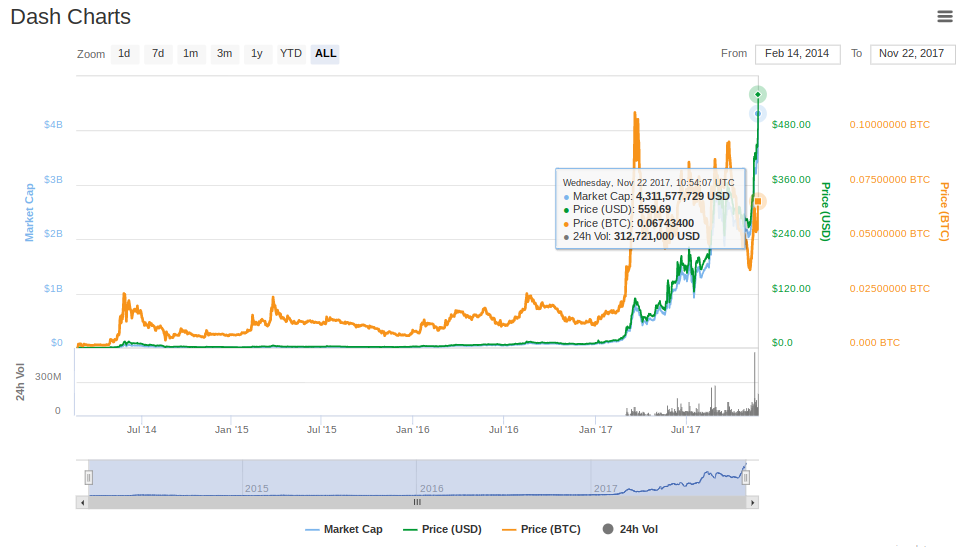Edit the To date field
The width and height of the screenshot is (974, 547).
pyautogui.click(x=911, y=54)
